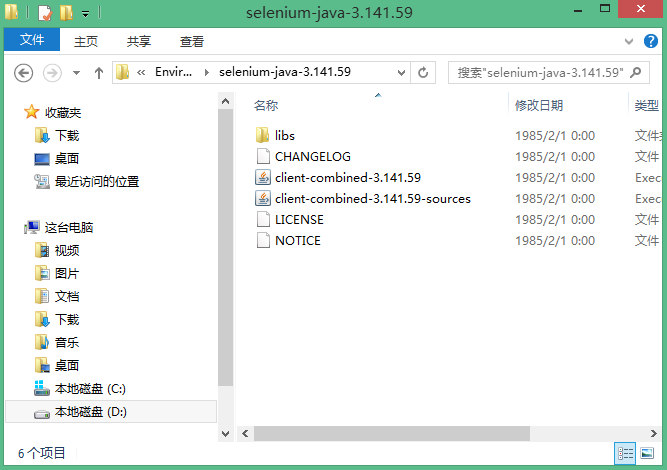Screen dimensions: 667x470
Task: Select 收藏夹 in the navigation pane
Action: click(63, 112)
